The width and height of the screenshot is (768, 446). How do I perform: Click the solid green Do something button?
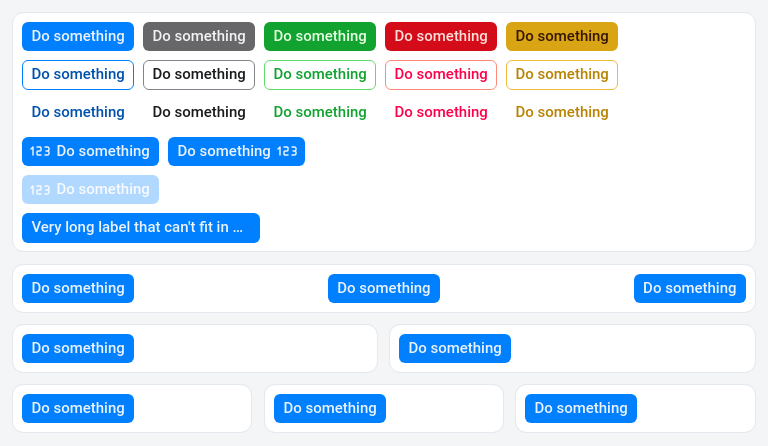(320, 36)
